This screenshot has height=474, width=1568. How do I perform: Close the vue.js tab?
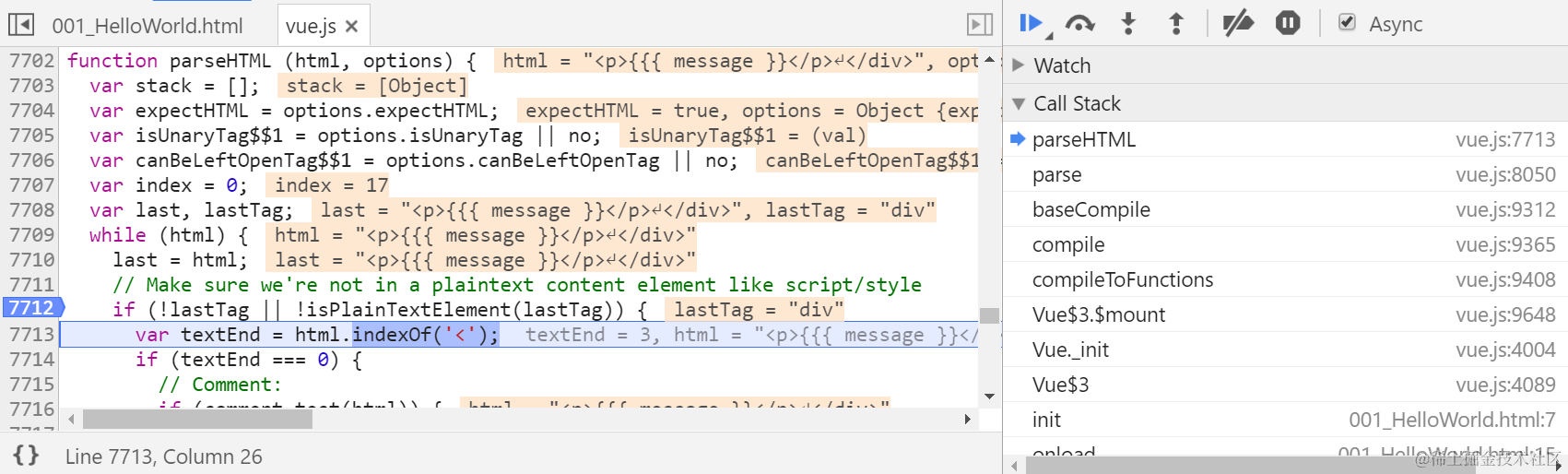pyautogui.click(x=351, y=27)
